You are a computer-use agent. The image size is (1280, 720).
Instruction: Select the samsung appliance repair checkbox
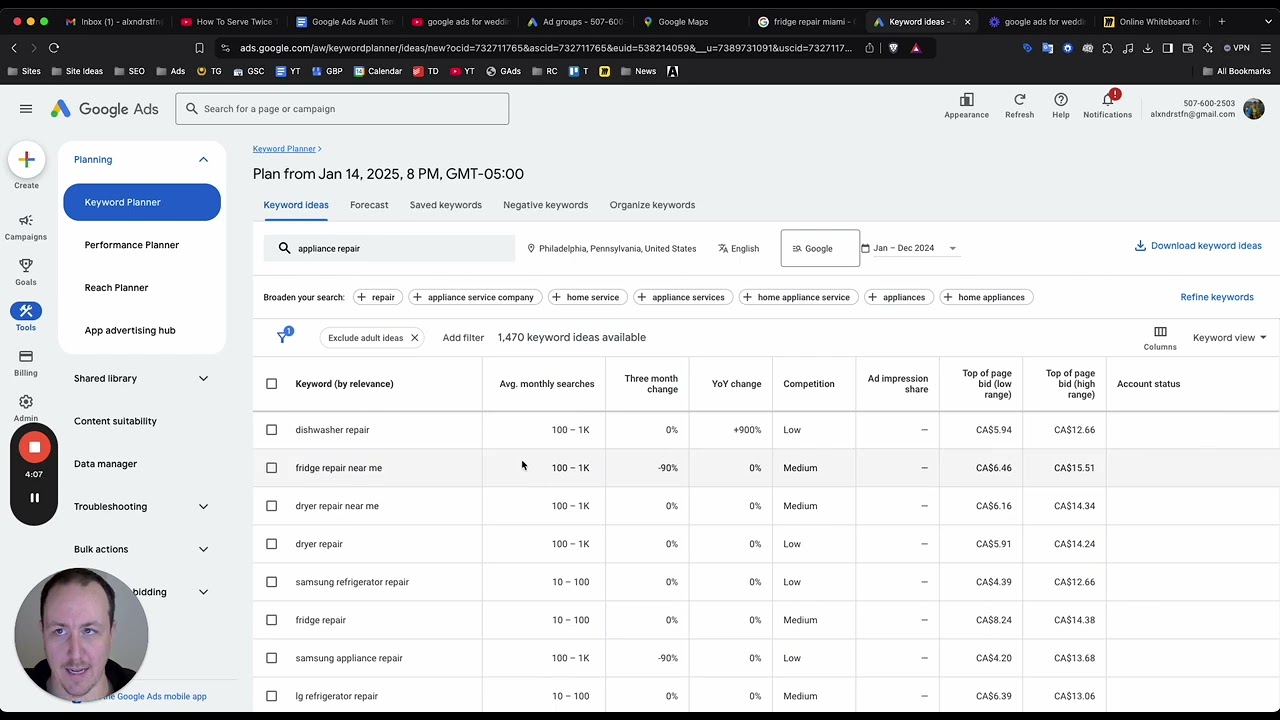271,658
